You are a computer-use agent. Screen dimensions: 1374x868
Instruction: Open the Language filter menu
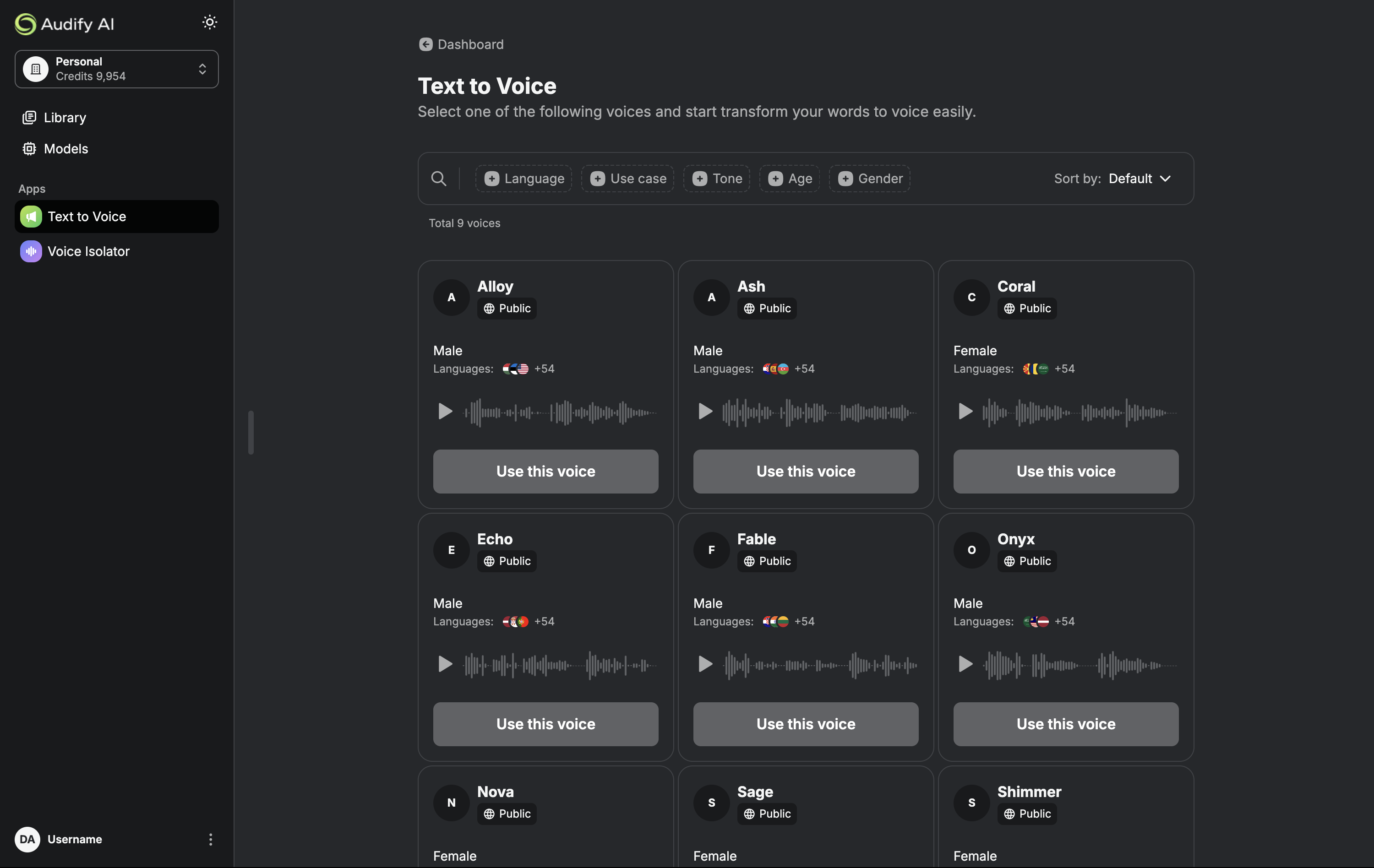523,179
